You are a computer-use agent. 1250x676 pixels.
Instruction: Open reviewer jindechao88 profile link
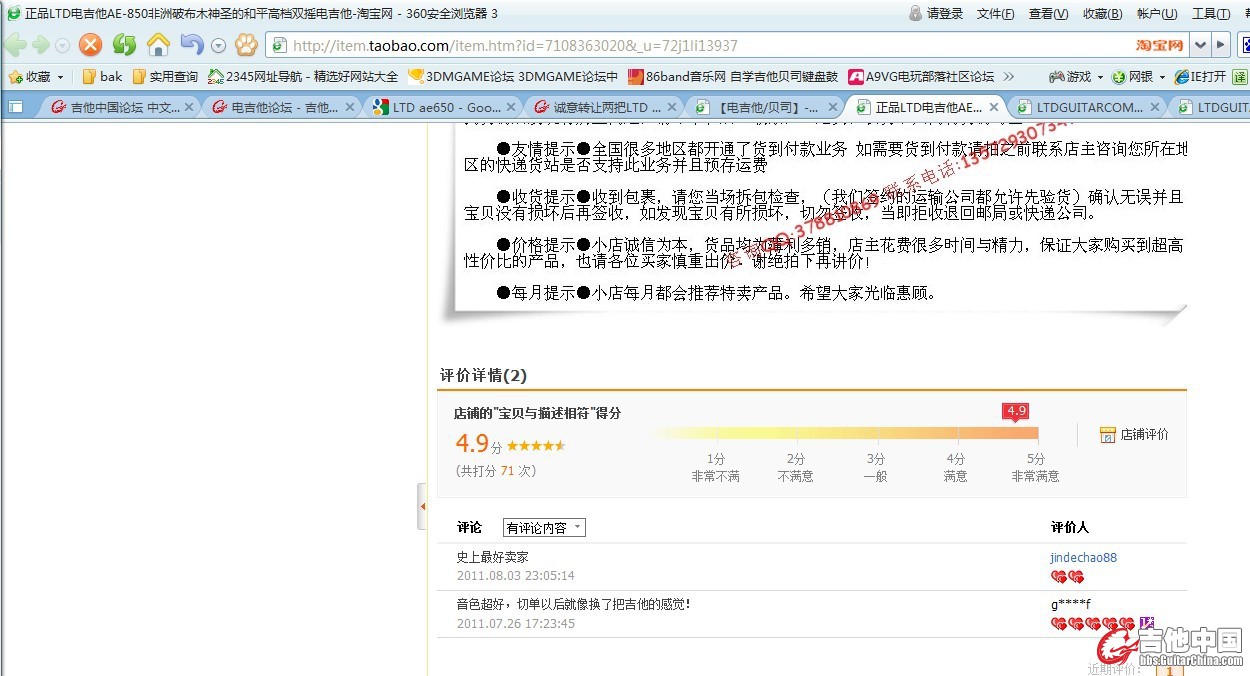pos(1083,557)
